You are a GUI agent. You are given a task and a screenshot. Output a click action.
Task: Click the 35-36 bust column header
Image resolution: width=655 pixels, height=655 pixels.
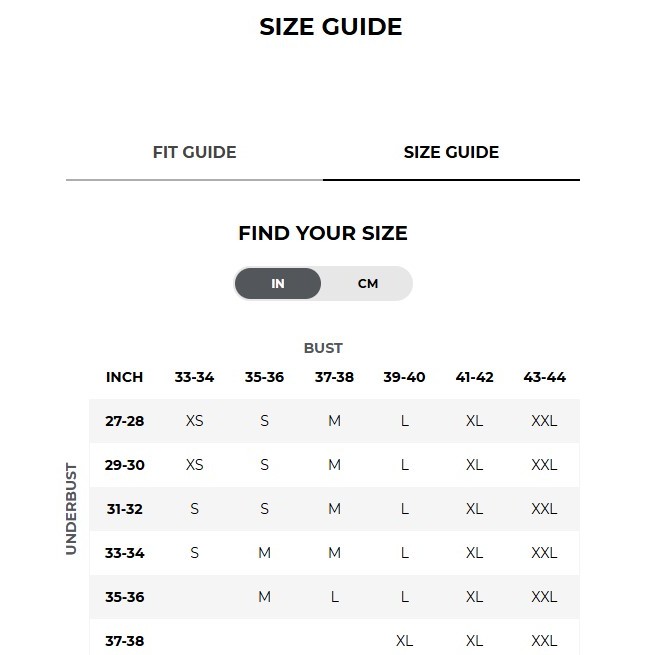264,377
